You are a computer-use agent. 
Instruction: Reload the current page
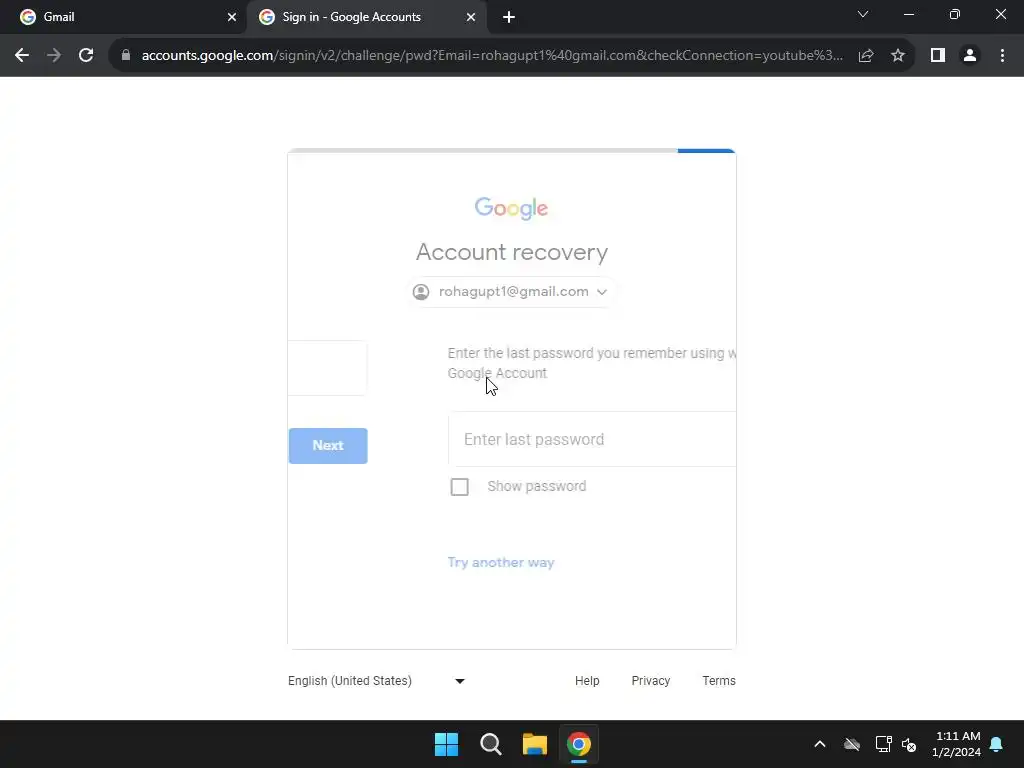pyautogui.click(x=86, y=56)
